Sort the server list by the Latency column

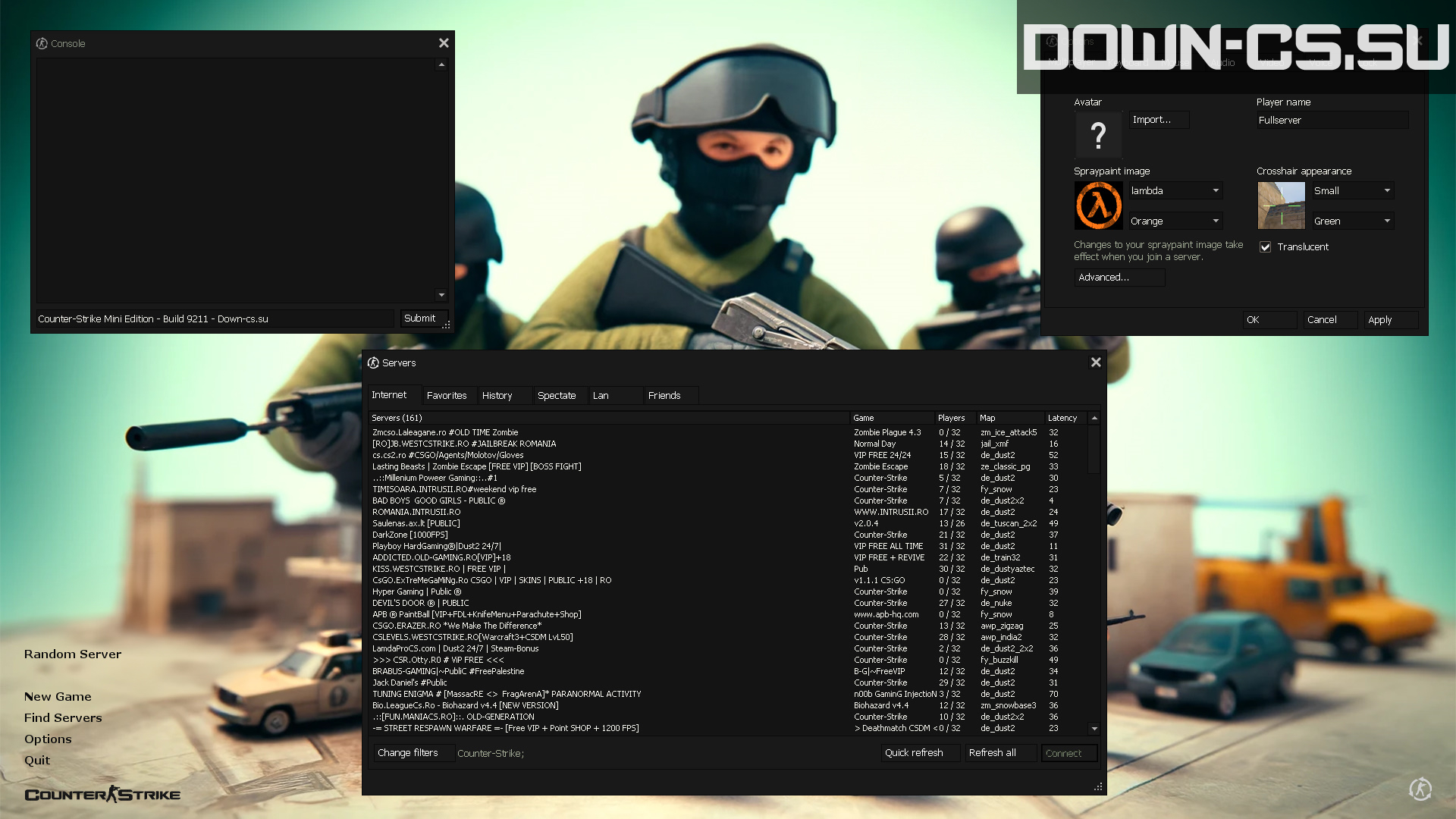[1065, 418]
